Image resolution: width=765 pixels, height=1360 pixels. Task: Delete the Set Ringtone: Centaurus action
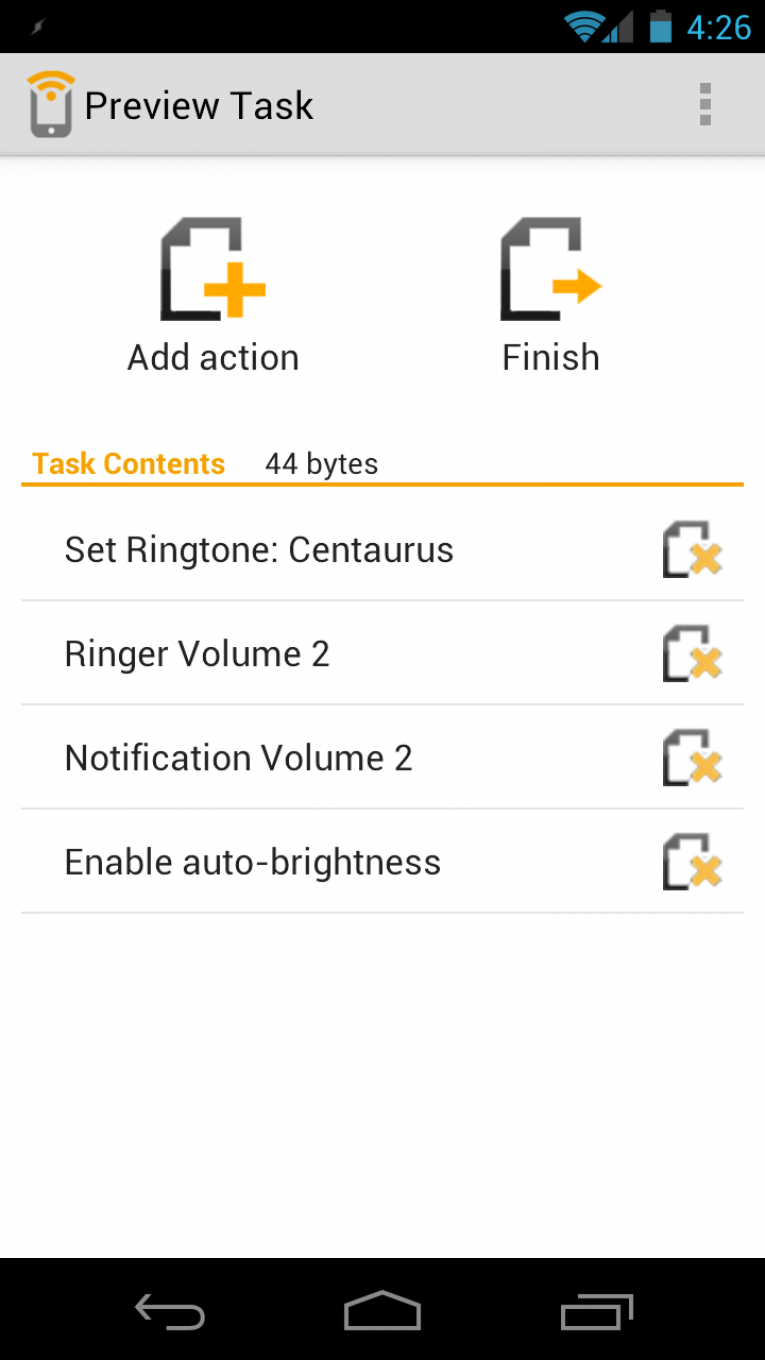(692, 550)
